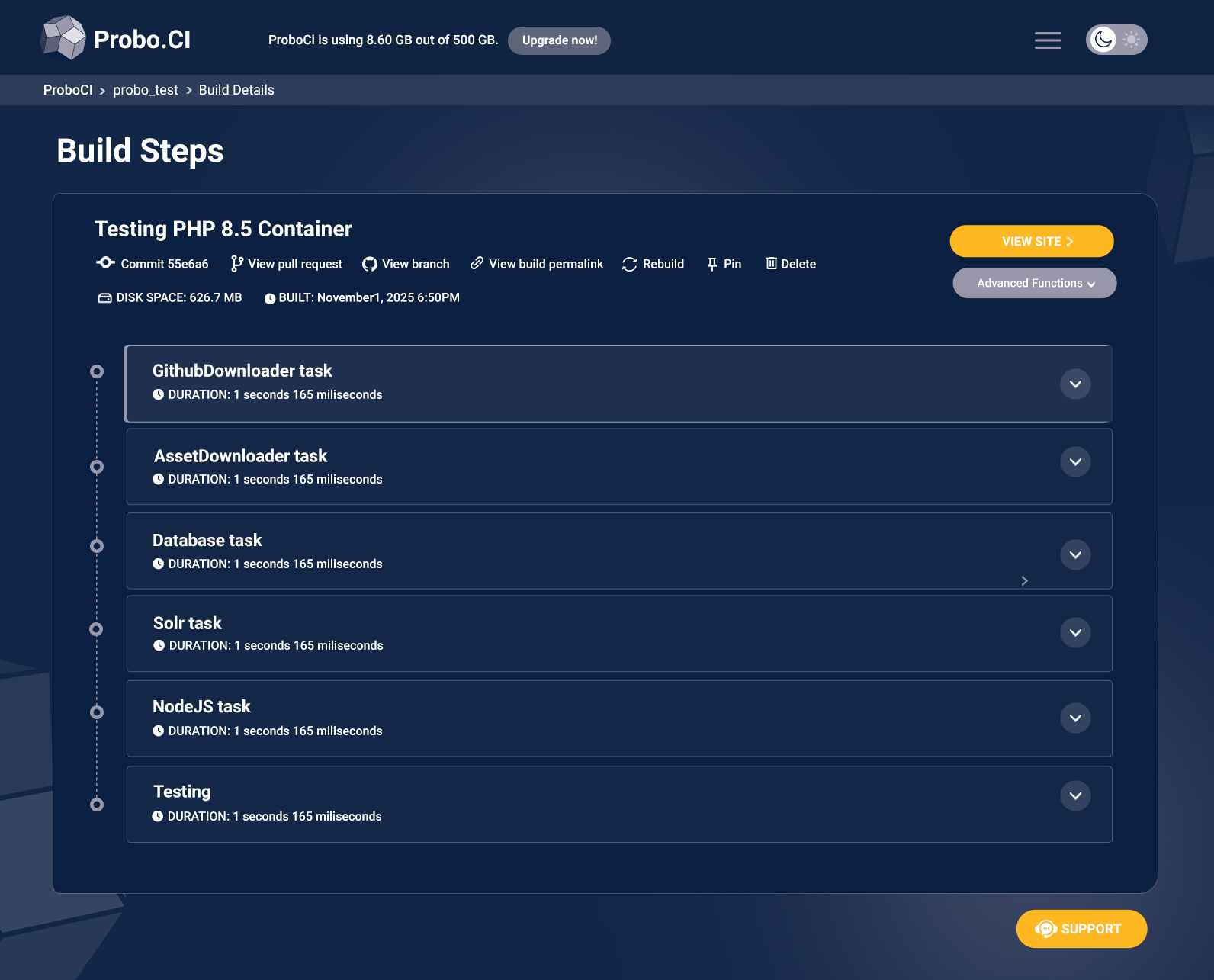Click the Pin text label
Viewport: 1214px width, 980px height.
tap(733, 264)
